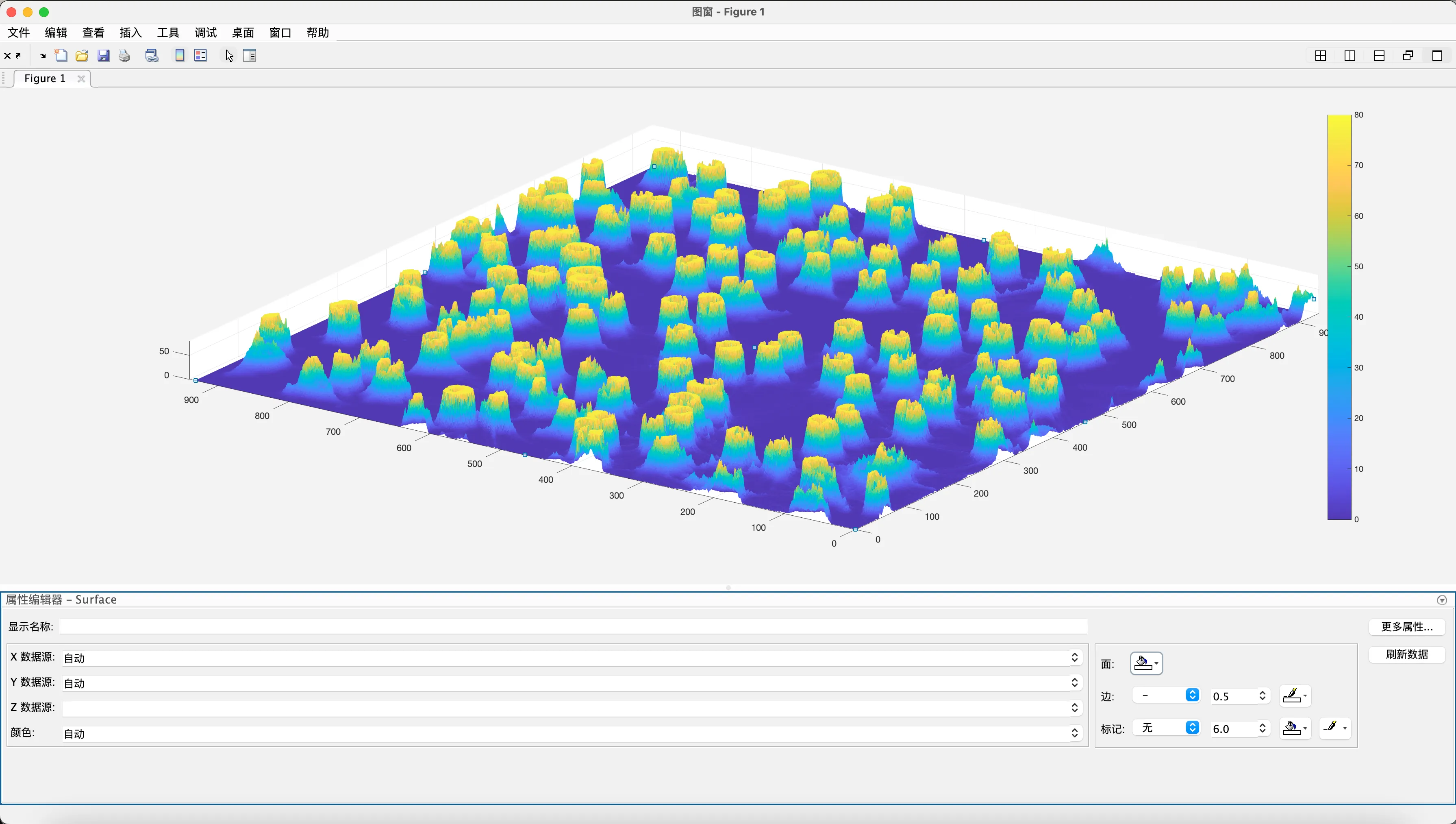Open the 工具 menu
Image resolution: width=1456 pixels, height=824 pixels.
click(168, 32)
